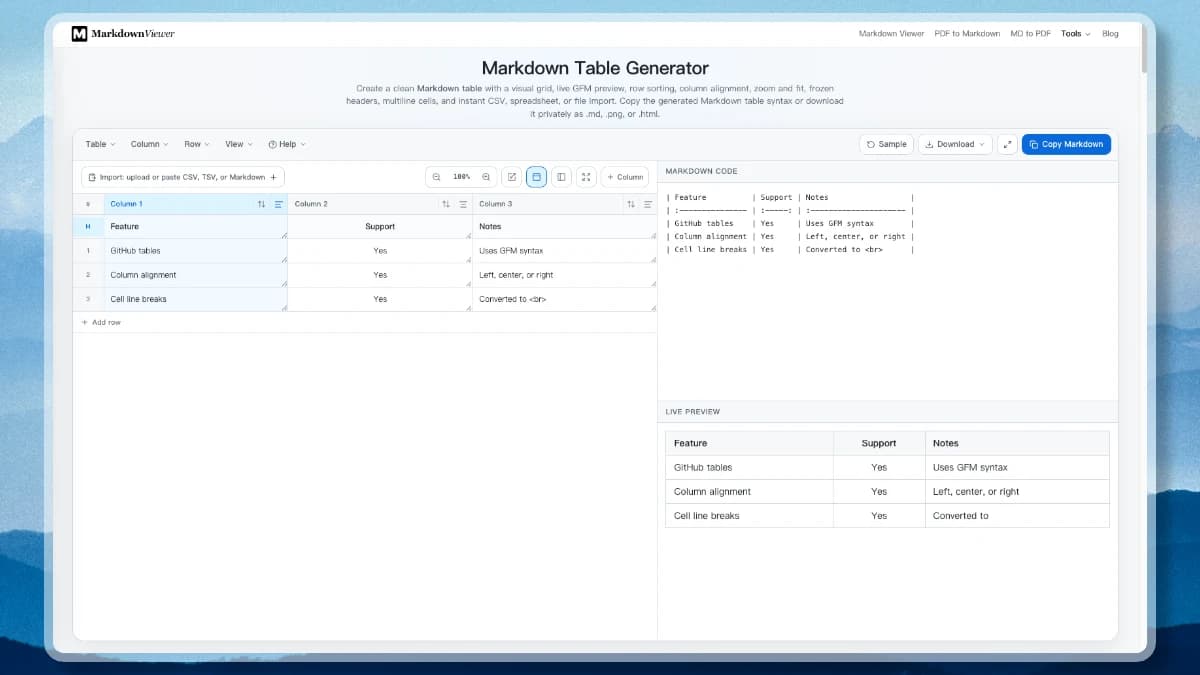This screenshot has width=1200, height=675.
Task: Add a new column with + Column
Action: [625, 177]
